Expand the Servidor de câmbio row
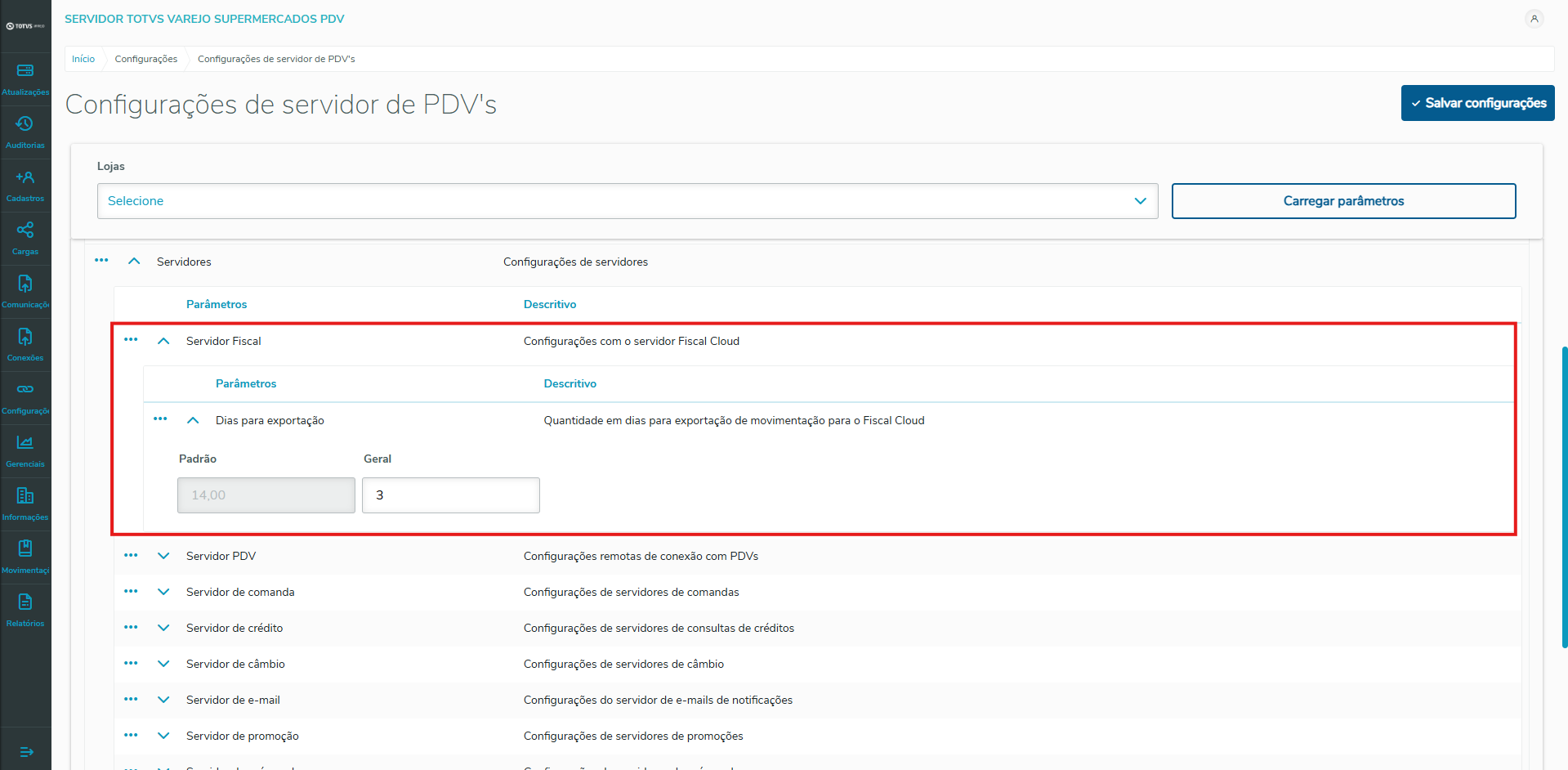 (163, 664)
